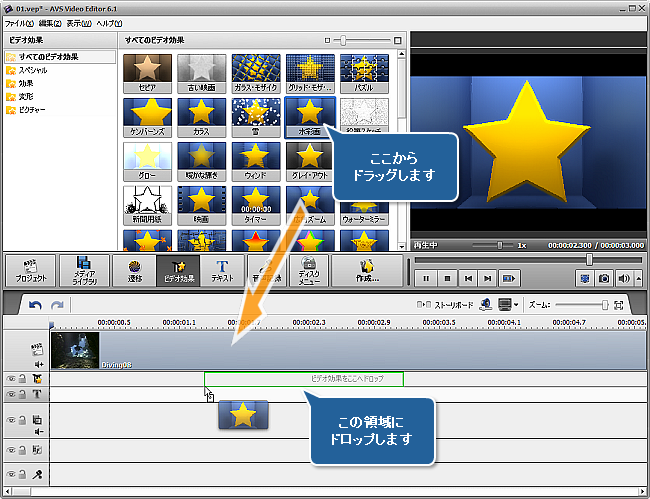650x499 pixels.
Task: Adjust the playback speed slider
Action: [500, 245]
